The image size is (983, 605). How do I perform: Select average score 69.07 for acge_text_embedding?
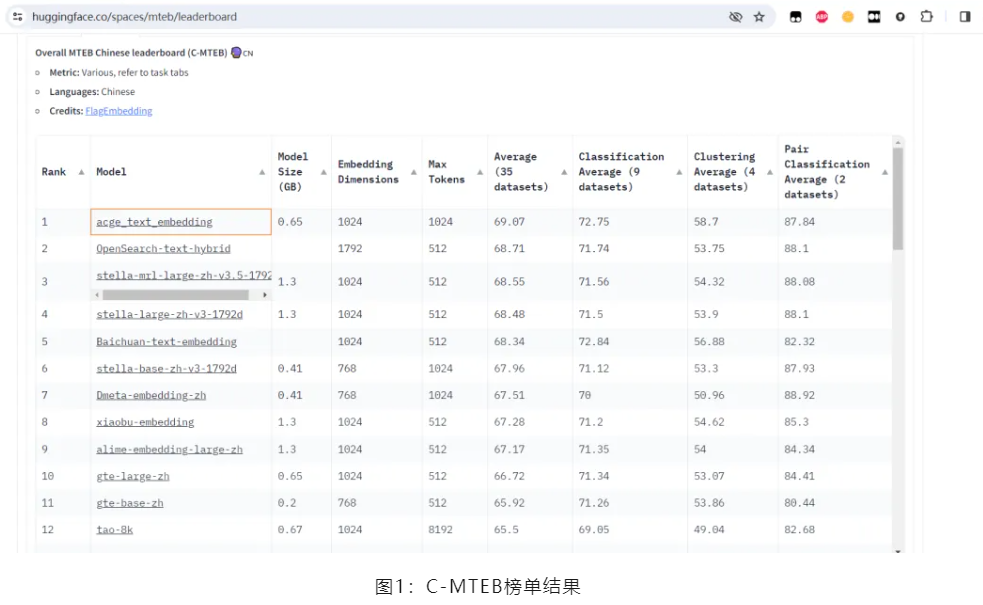[509, 222]
